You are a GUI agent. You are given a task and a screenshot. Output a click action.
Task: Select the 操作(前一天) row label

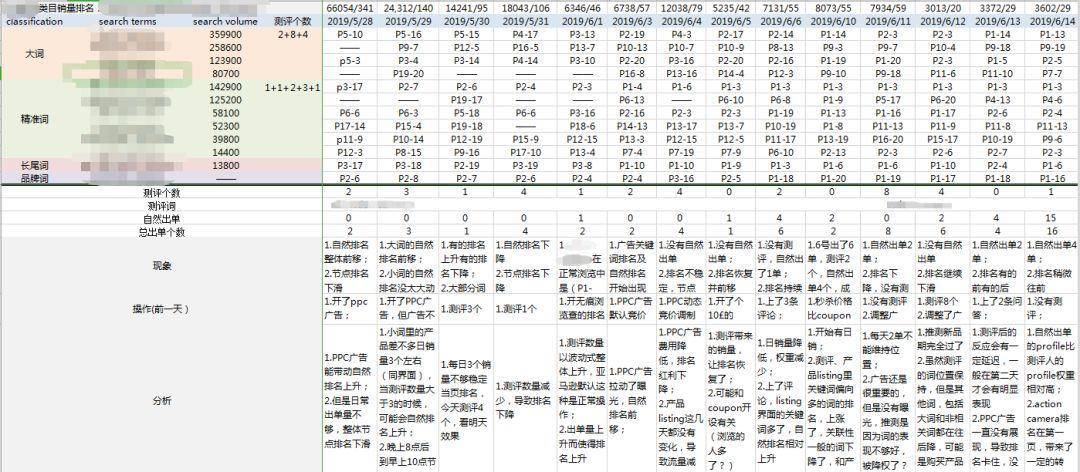[x=162, y=308]
